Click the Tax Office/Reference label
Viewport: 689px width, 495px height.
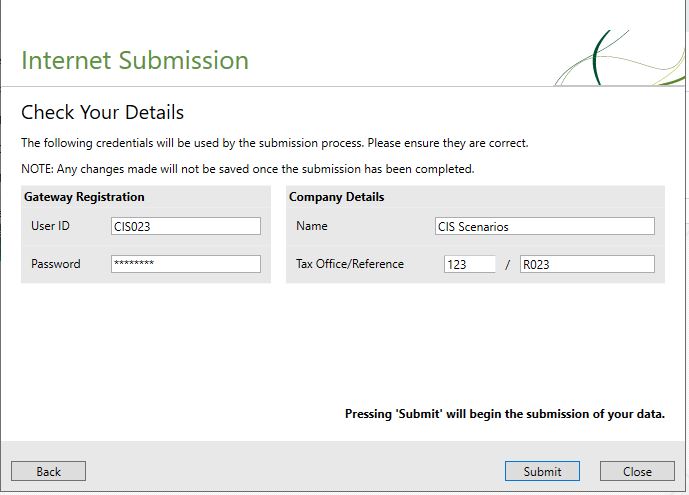[x=350, y=264]
